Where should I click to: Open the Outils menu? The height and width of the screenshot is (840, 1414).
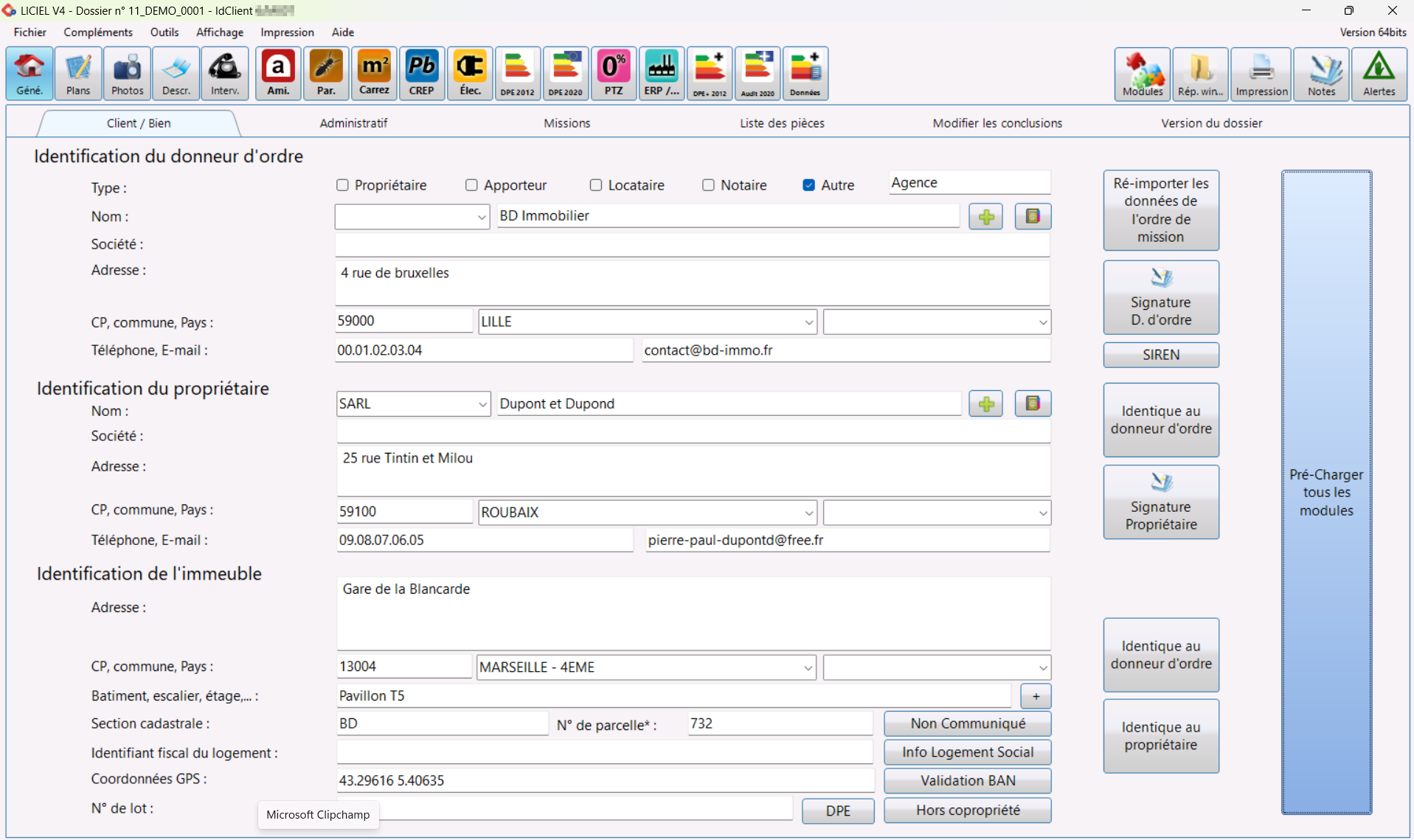pos(164,32)
